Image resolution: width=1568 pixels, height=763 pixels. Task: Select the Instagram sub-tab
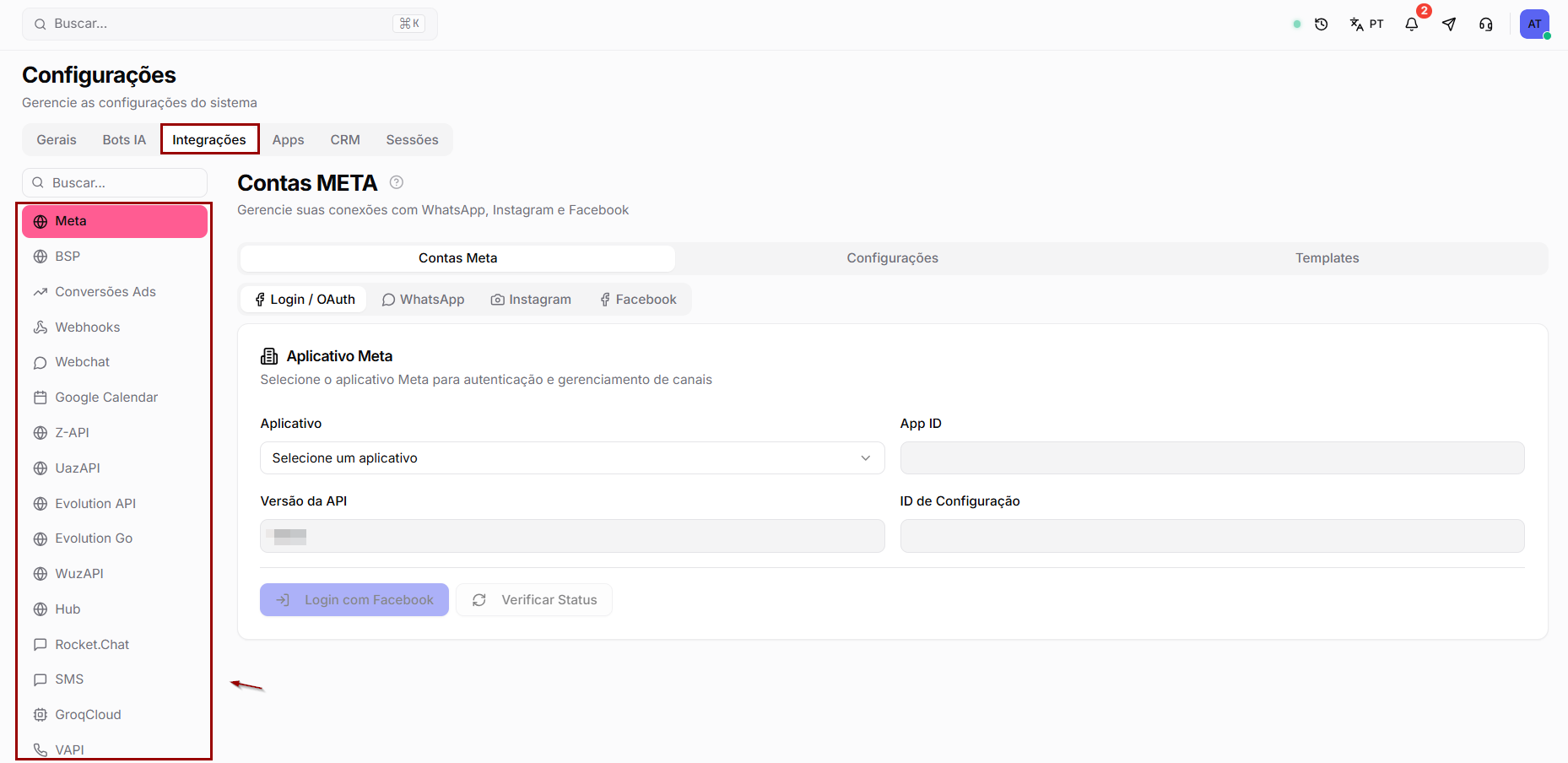[x=531, y=300]
